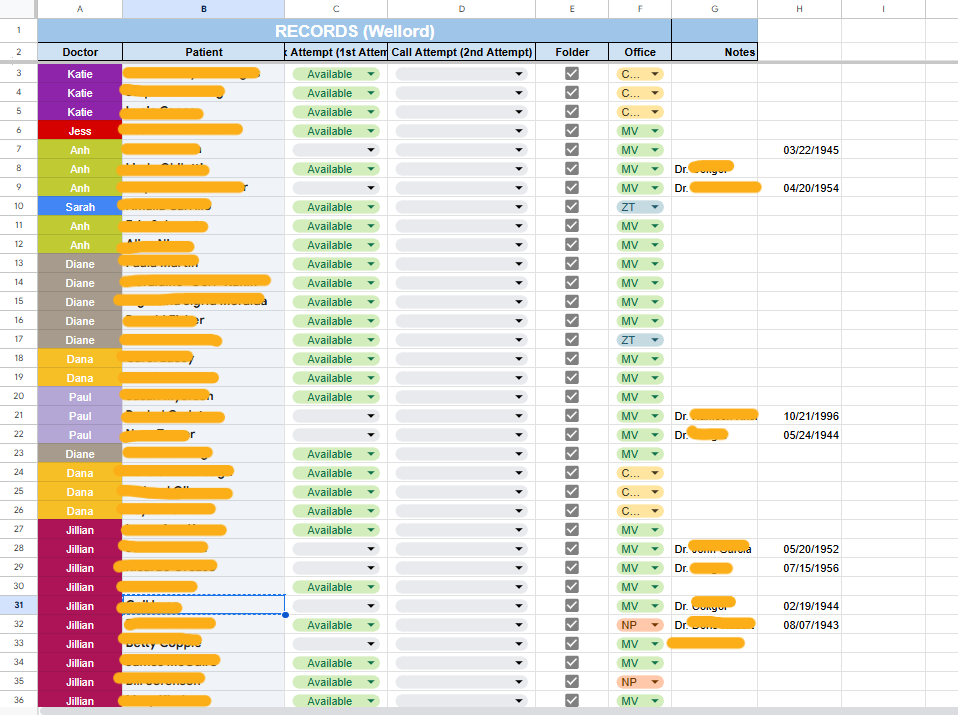Screen dimensions: 958x715
Task: Click the Doctor header cell
Action: pyautogui.click(x=80, y=52)
